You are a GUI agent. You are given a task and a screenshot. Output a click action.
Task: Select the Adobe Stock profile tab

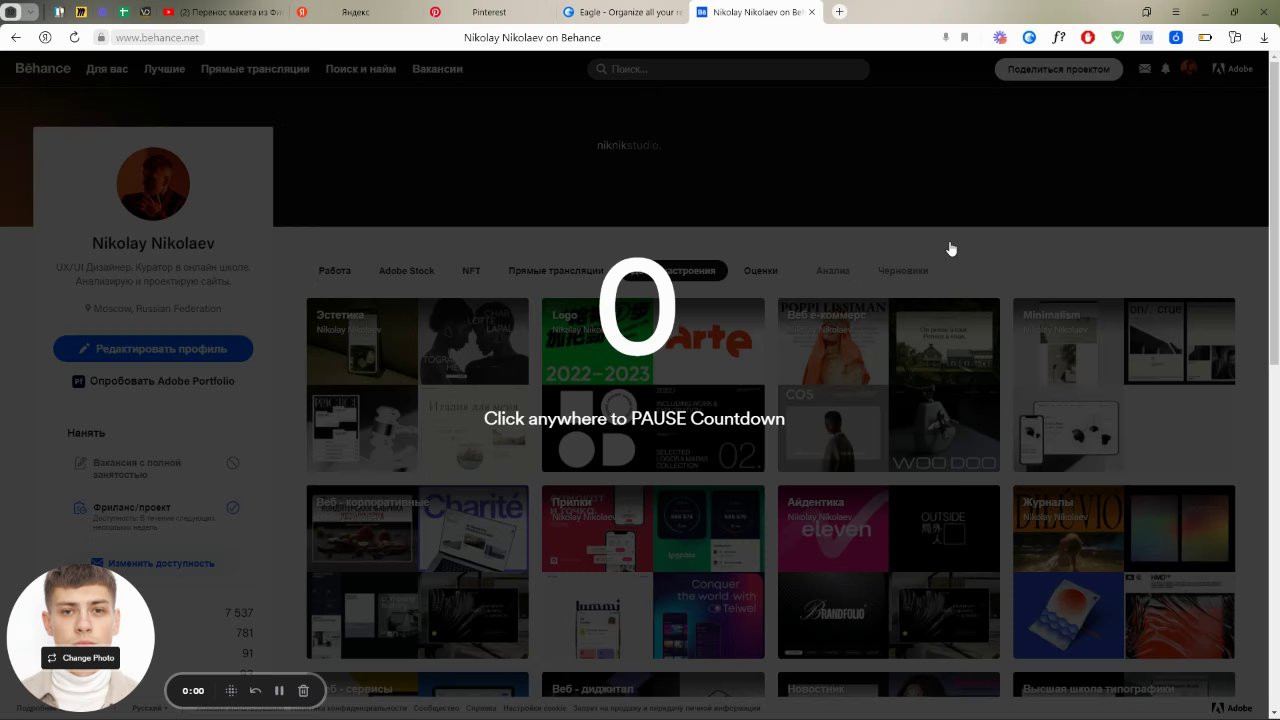[406, 271]
